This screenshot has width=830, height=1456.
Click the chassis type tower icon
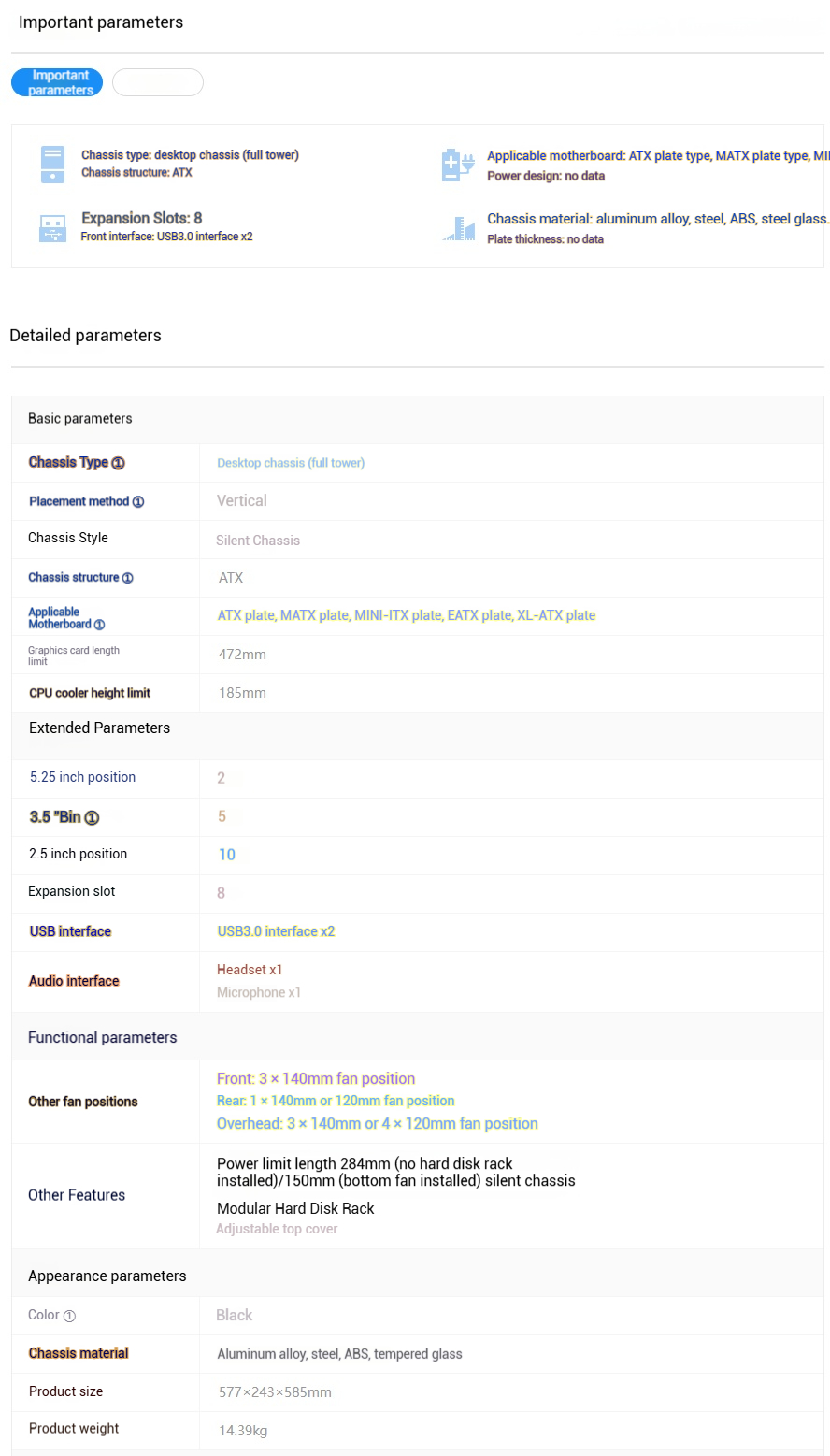coord(53,164)
